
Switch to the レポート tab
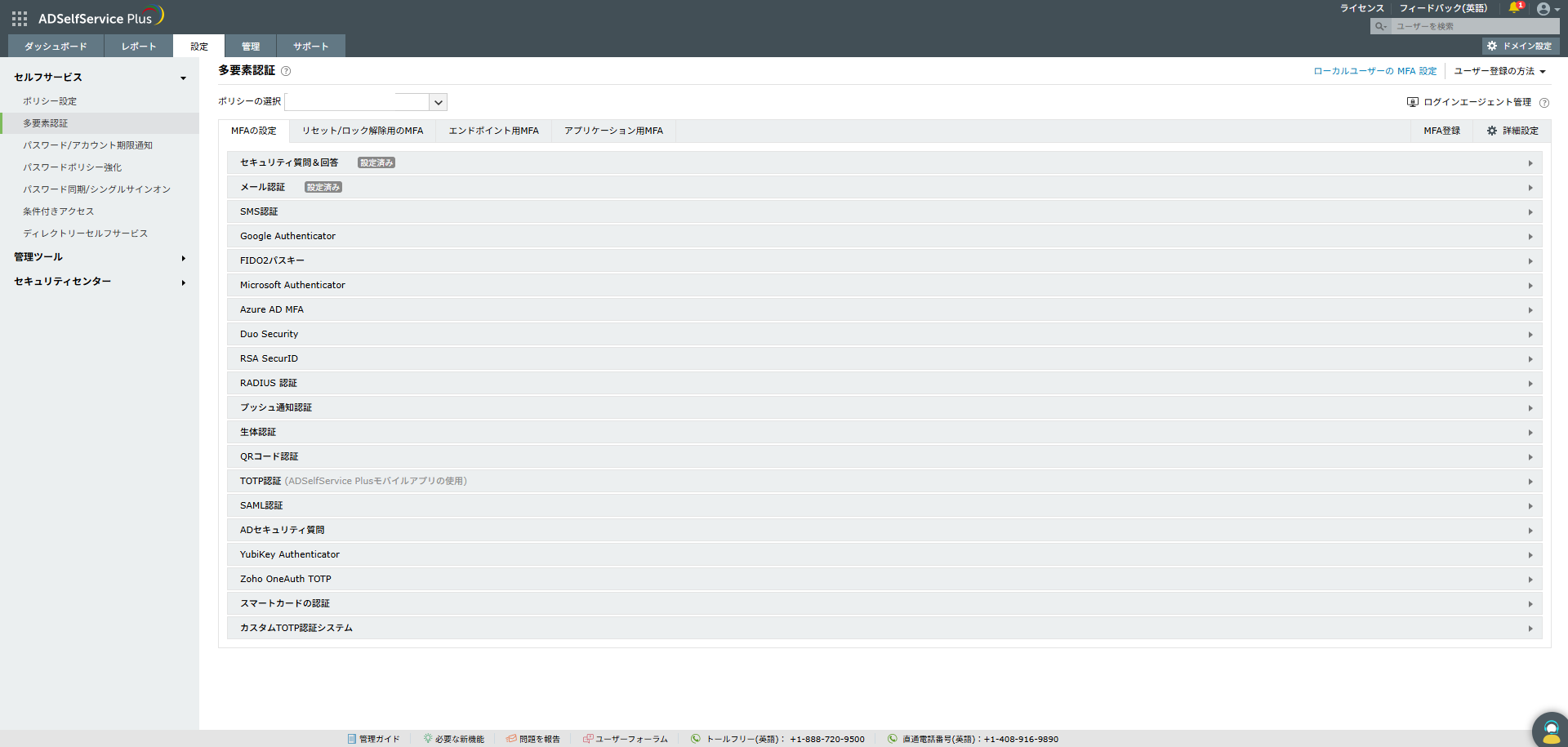point(139,47)
